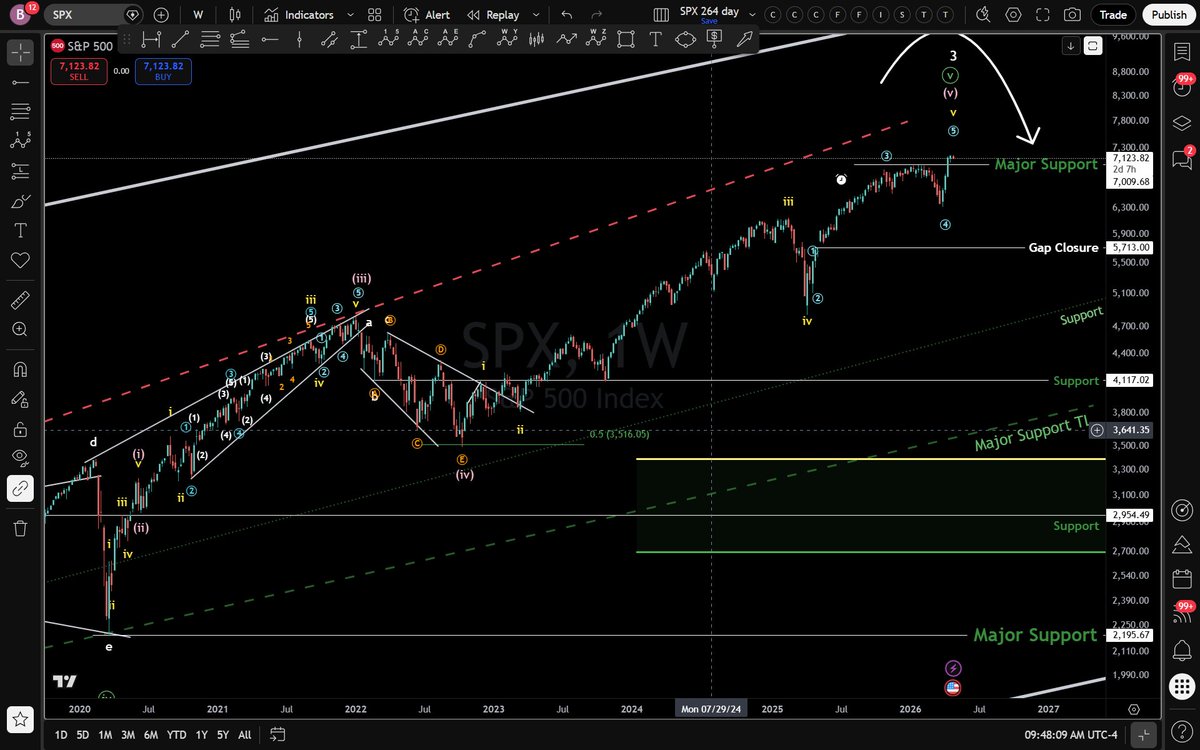Click the date range tool in floating toolbar

(152, 40)
